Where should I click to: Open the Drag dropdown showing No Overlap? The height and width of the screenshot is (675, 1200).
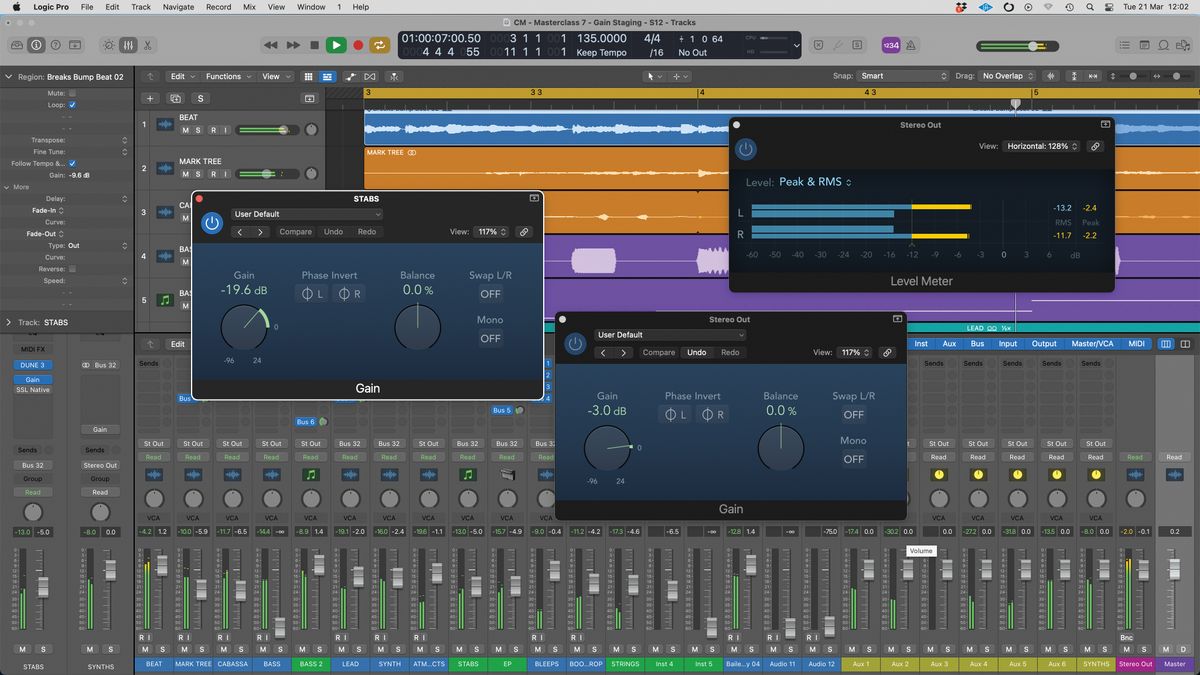click(x=1005, y=75)
